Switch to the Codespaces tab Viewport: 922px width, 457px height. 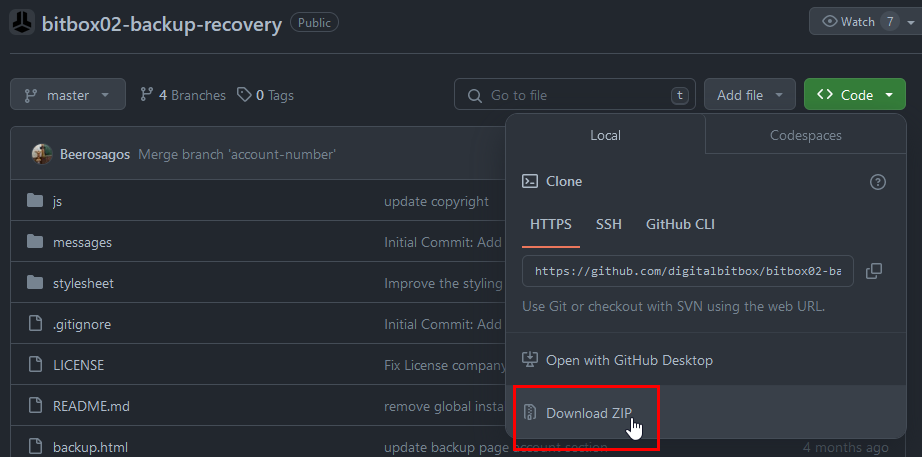[x=806, y=135]
